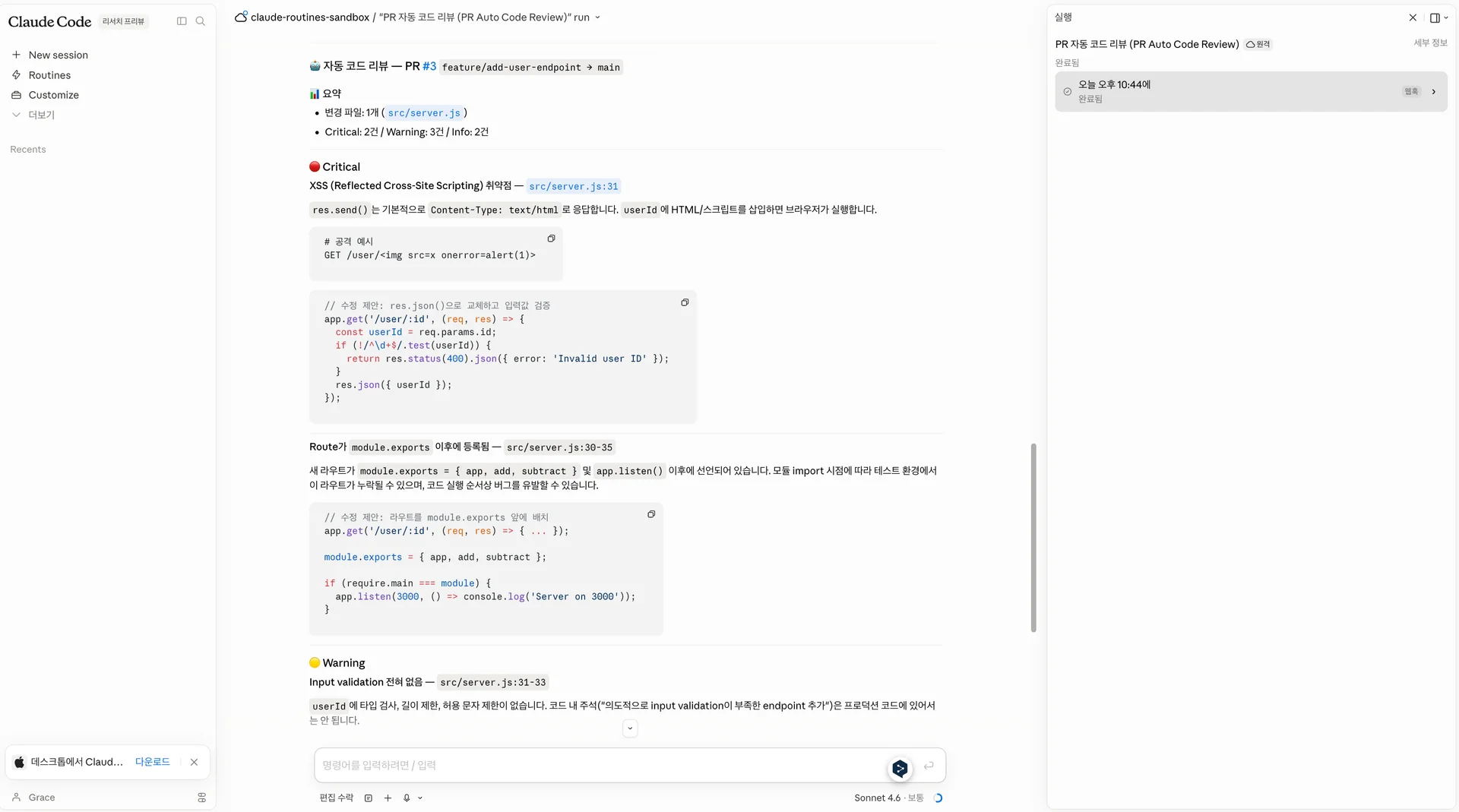Toggle the 편집 수락 edit mode
This screenshot has width=1459, height=812.
pyautogui.click(x=336, y=798)
